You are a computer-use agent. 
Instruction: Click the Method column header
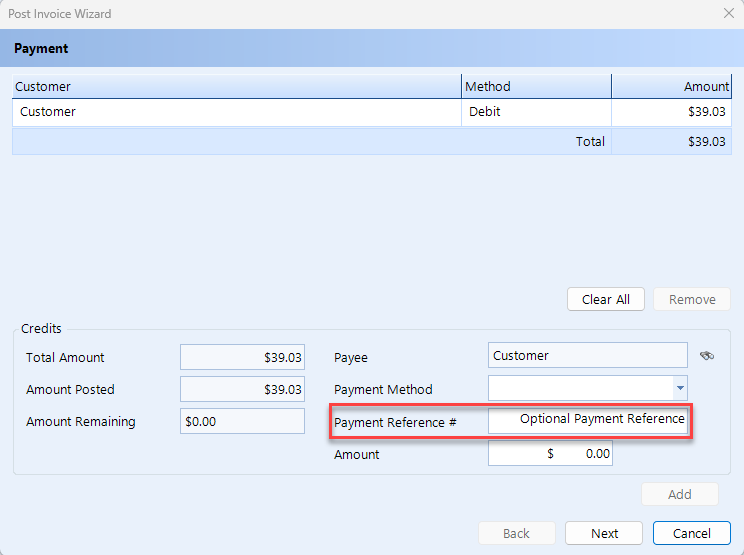pyautogui.click(x=536, y=86)
